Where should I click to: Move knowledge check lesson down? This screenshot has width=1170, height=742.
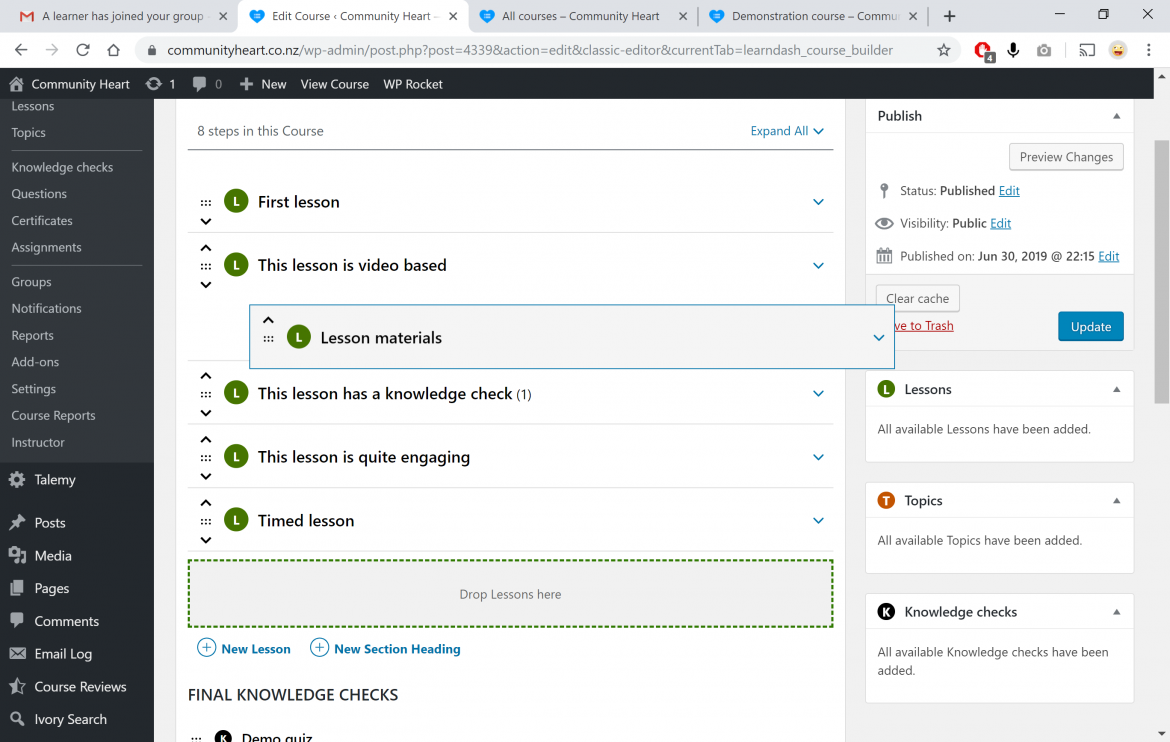point(206,414)
